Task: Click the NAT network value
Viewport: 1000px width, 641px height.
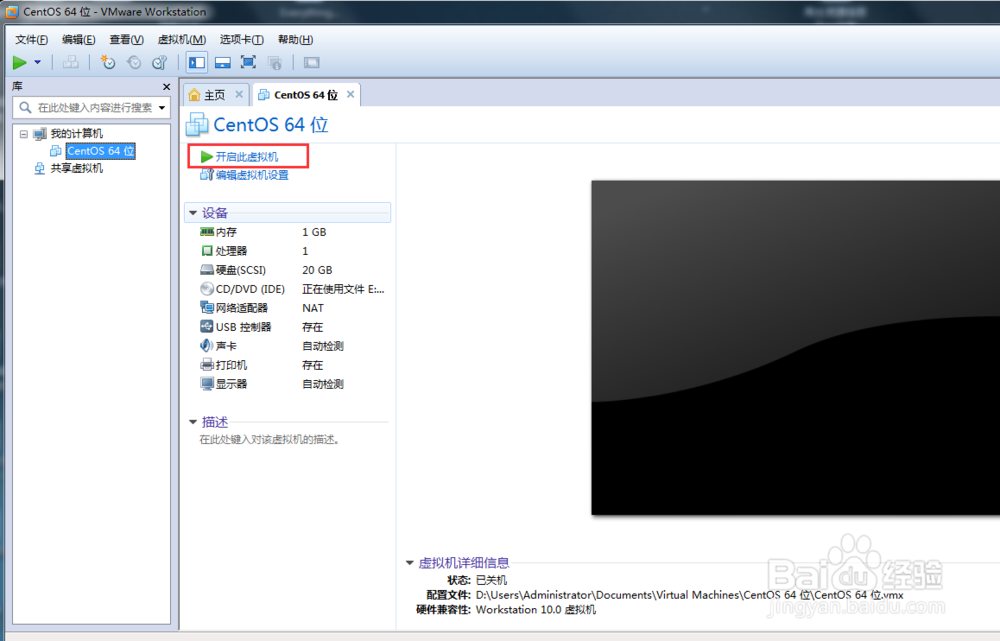Action: pos(313,308)
